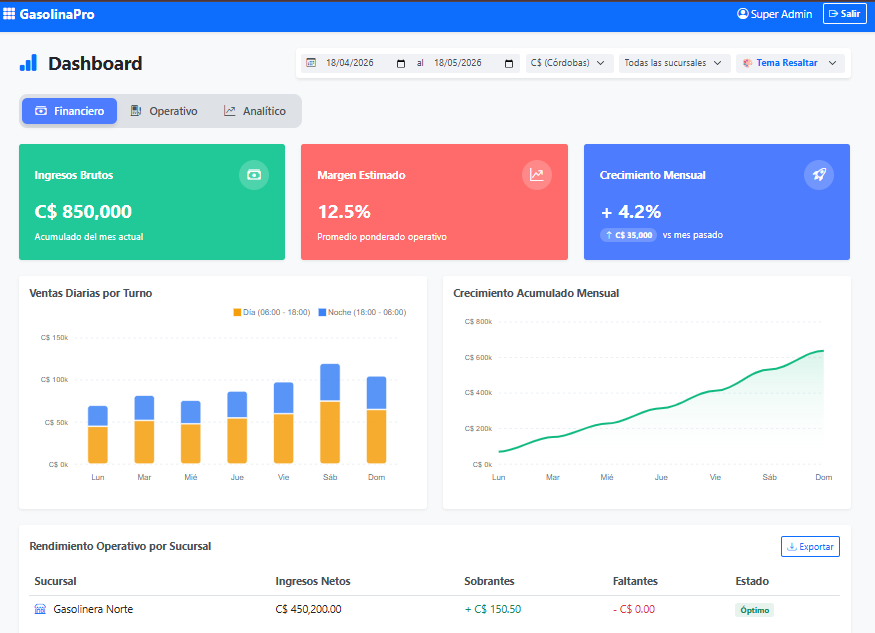Viewport: 875px width, 633px height.
Task: Click the - C$ 0.00 shortage cell
Action: 634,609
